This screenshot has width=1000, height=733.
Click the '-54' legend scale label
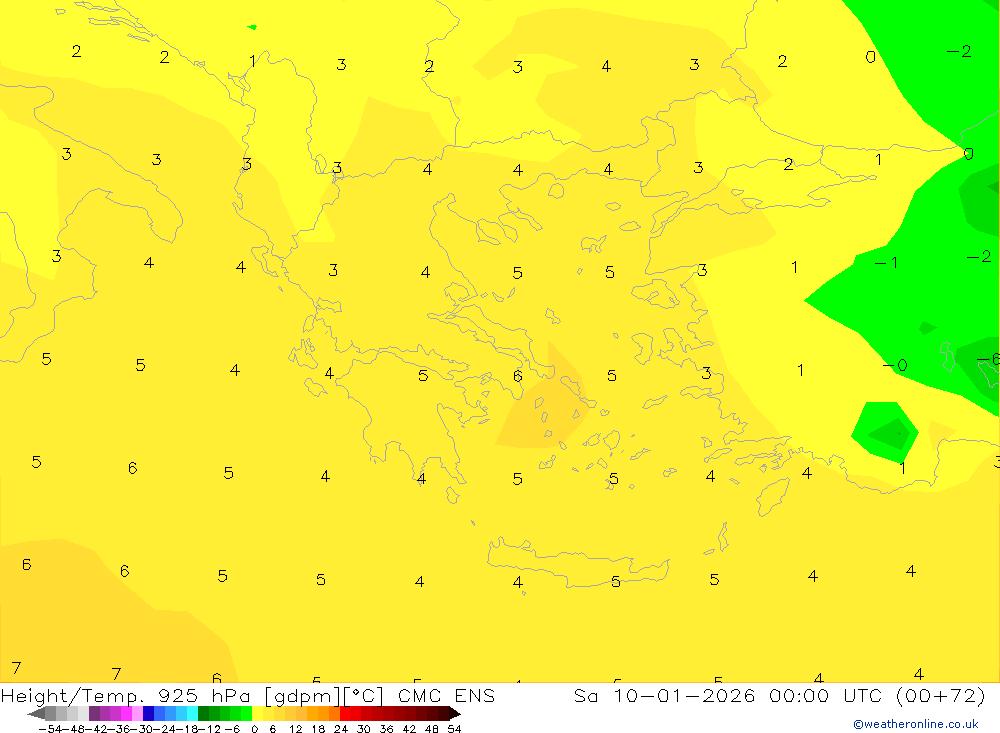pos(50,729)
